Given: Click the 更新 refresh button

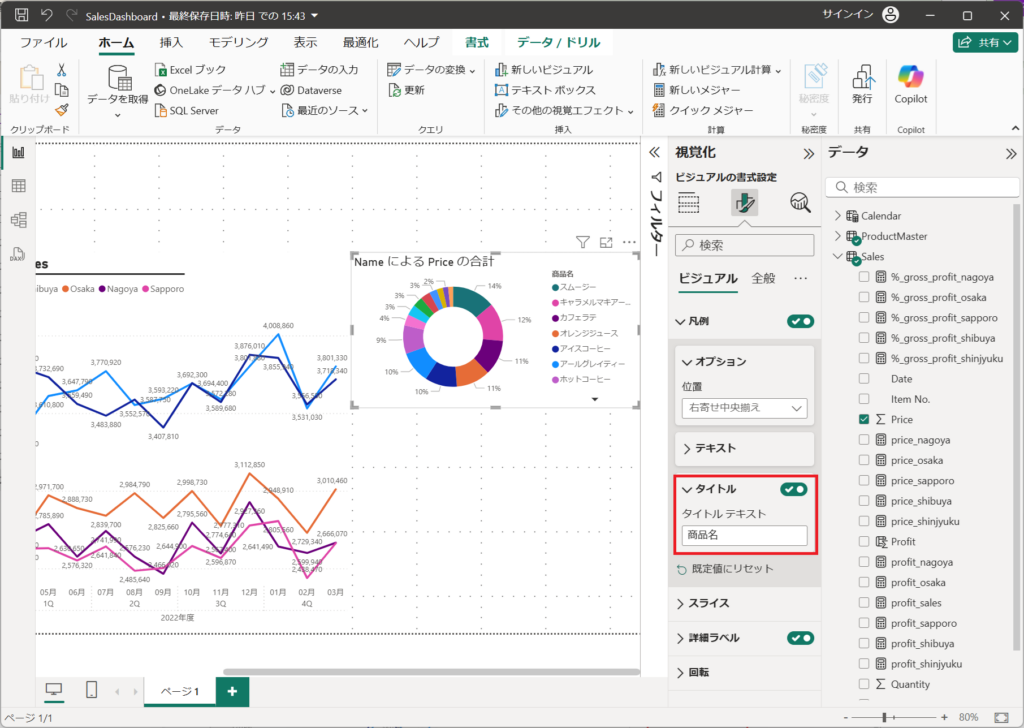Looking at the screenshot, I should [x=406, y=90].
